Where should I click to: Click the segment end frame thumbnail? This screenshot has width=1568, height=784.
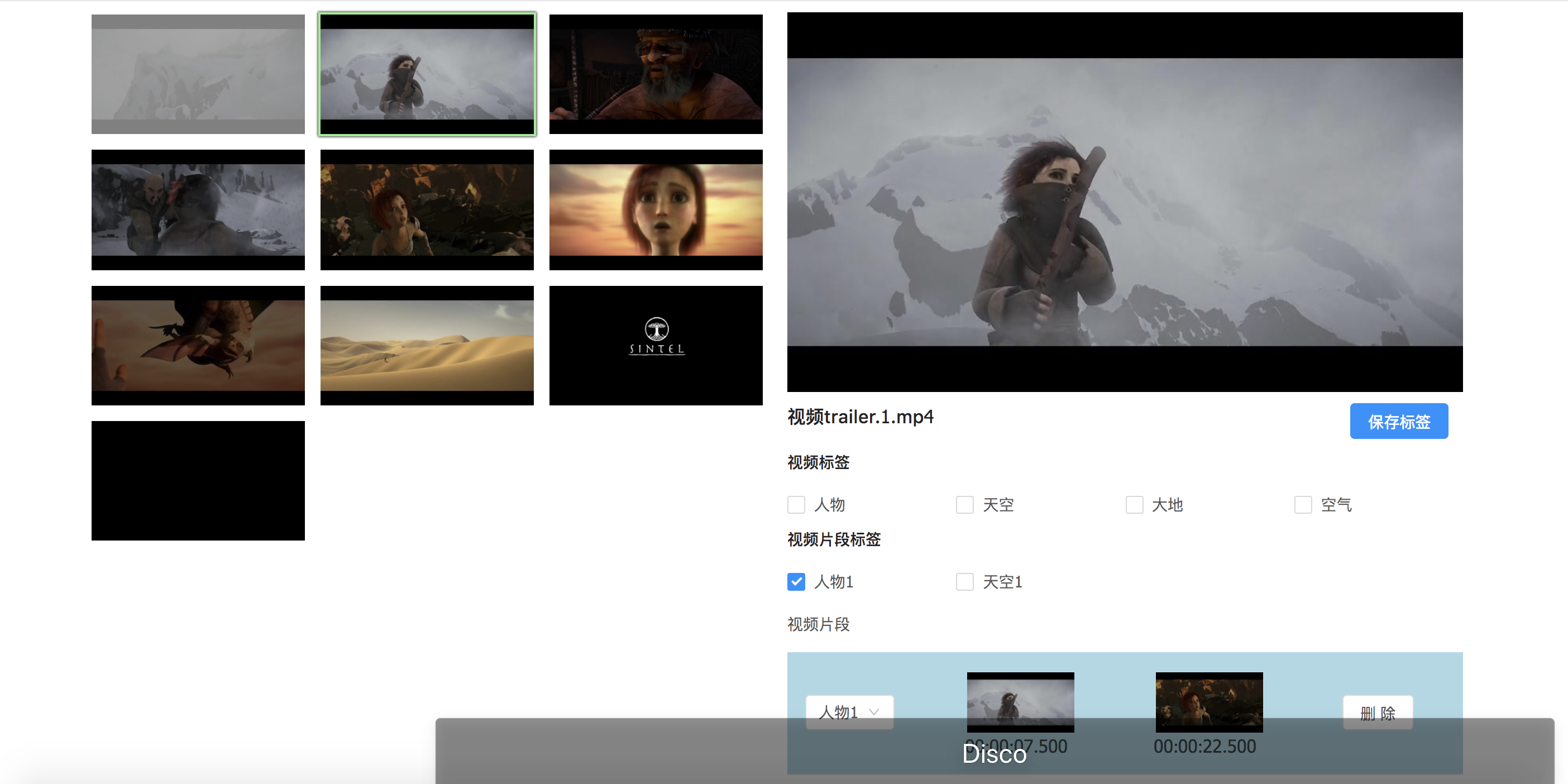(1209, 700)
